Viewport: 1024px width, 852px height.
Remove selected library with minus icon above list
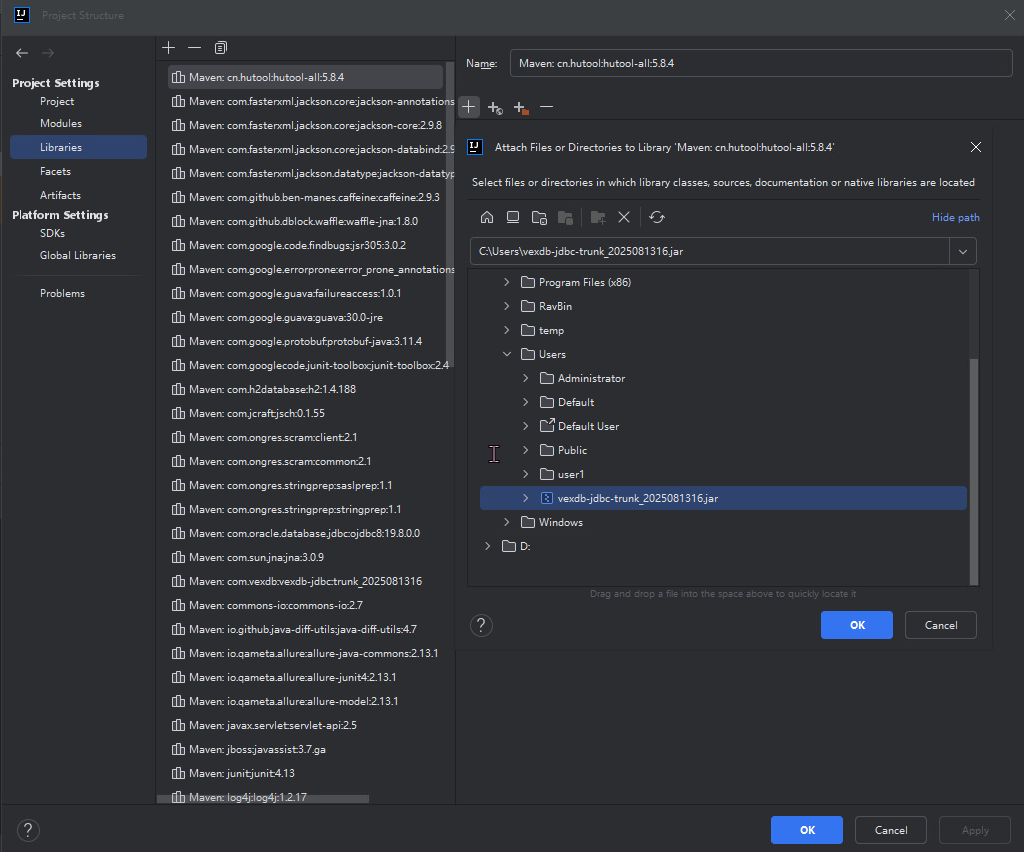tap(195, 48)
